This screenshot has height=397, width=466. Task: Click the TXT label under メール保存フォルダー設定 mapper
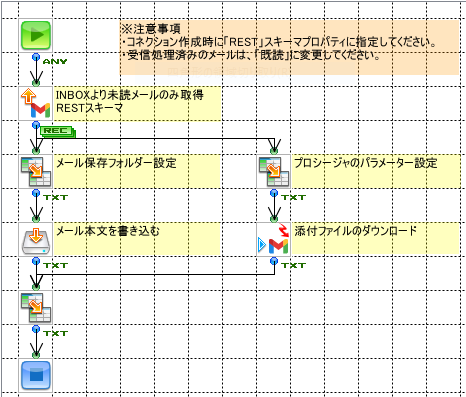(x=55, y=197)
